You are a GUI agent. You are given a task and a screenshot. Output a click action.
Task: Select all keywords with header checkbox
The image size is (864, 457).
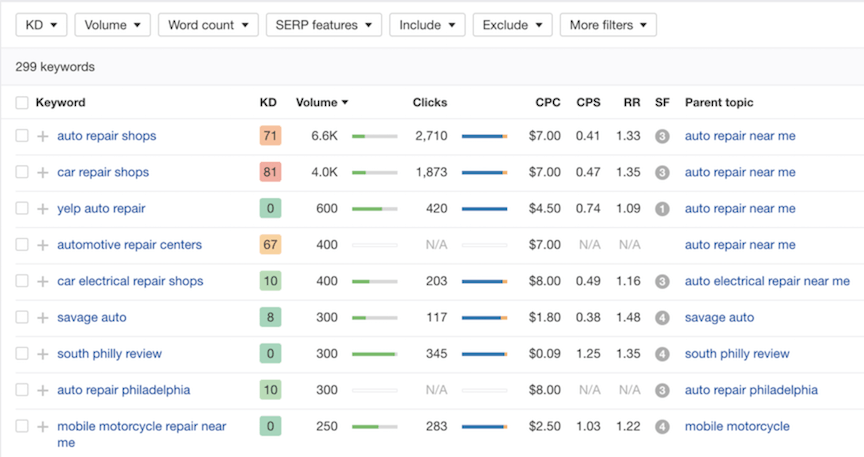point(22,102)
